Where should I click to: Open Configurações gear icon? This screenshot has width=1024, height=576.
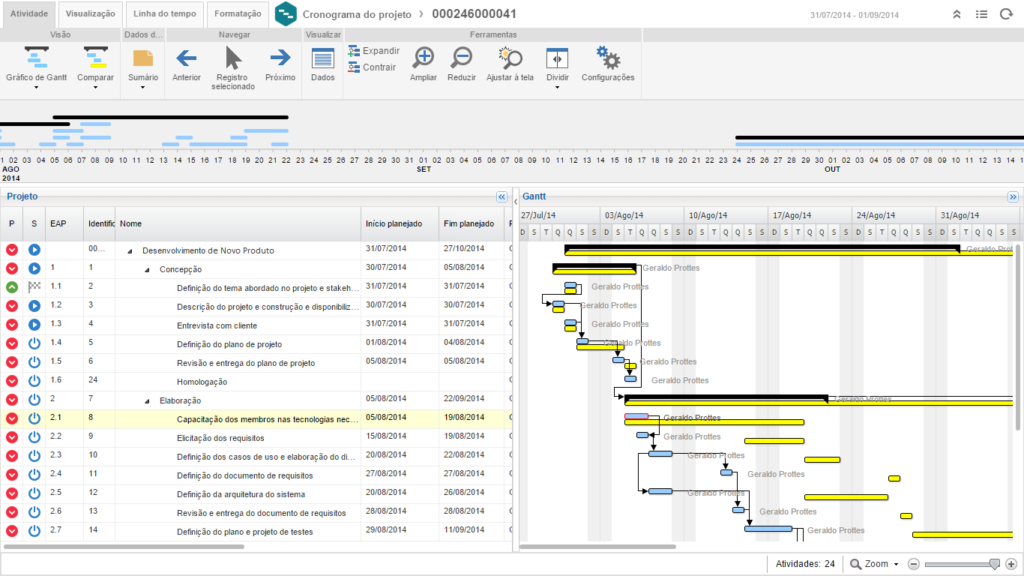point(607,59)
